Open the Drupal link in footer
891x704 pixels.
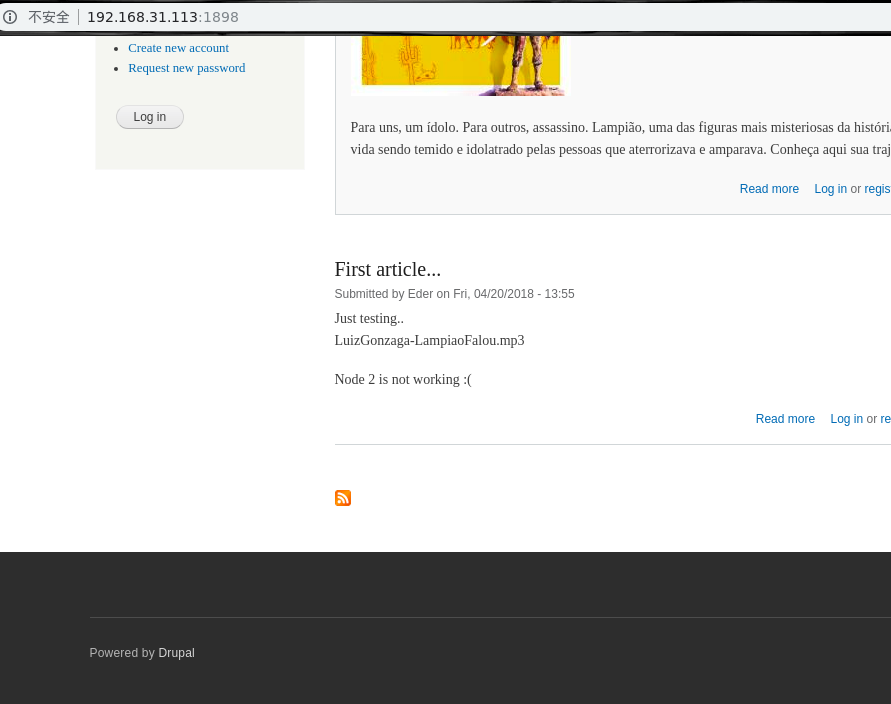tap(176, 653)
